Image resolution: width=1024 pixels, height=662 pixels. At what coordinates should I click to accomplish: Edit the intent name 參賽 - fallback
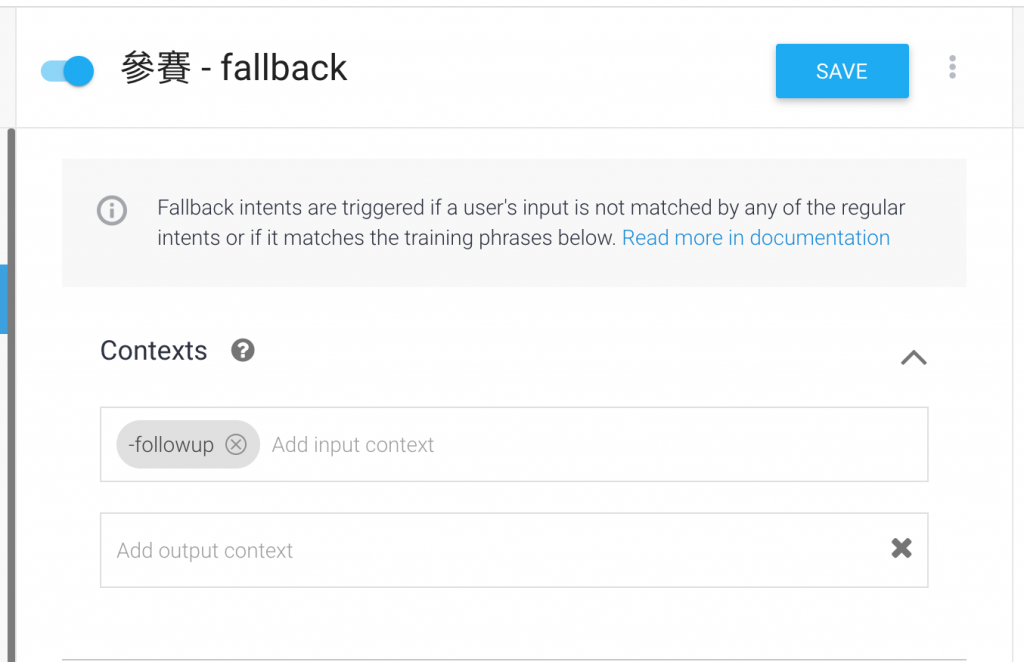pyautogui.click(x=234, y=69)
